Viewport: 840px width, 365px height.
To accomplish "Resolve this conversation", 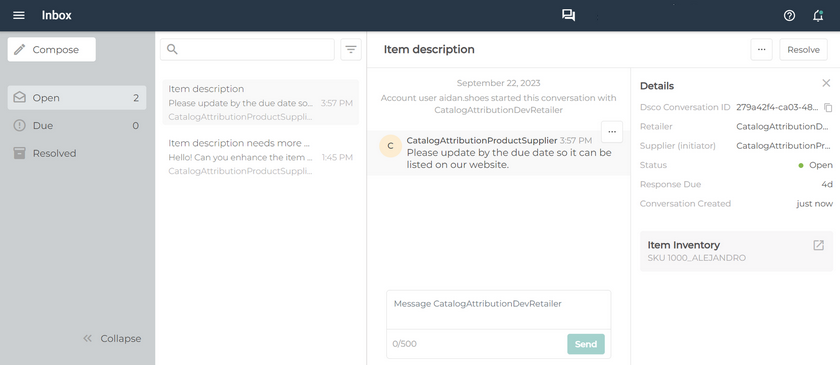I will pyautogui.click(x=803, y=49).
